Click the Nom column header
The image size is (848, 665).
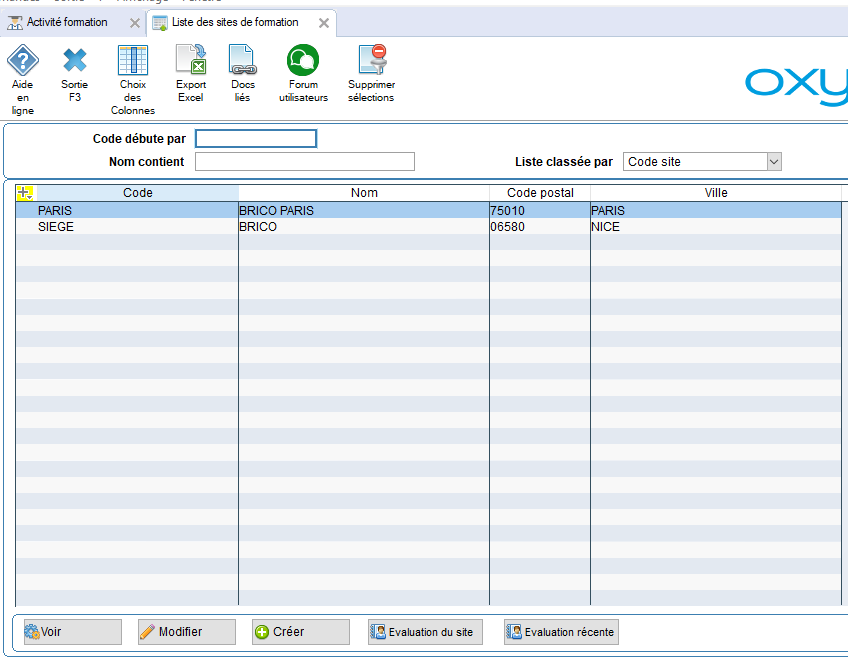pyautogui.click(x=364, y=193)
